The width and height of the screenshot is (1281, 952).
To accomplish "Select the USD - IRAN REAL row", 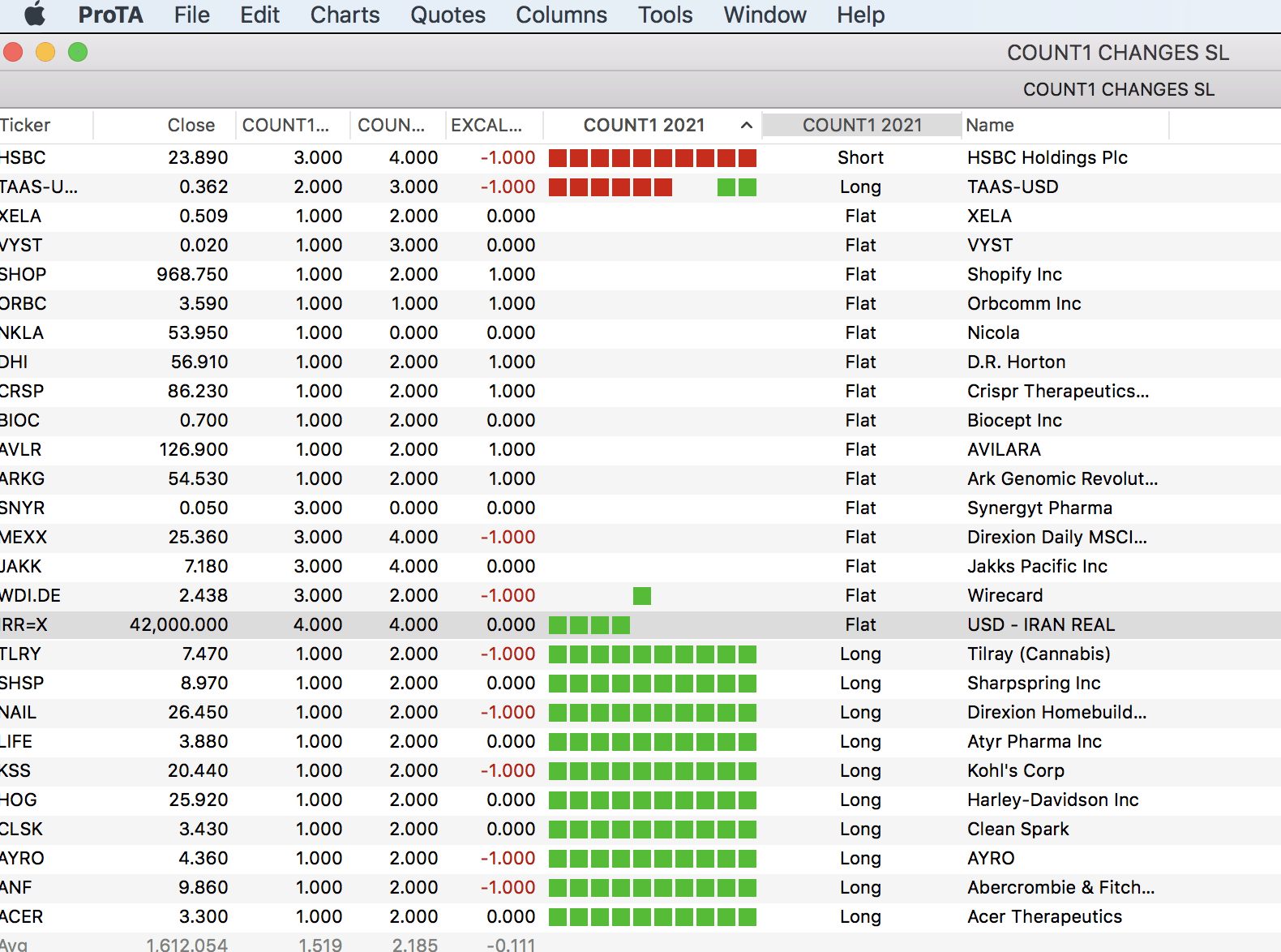I will point(640,624).
